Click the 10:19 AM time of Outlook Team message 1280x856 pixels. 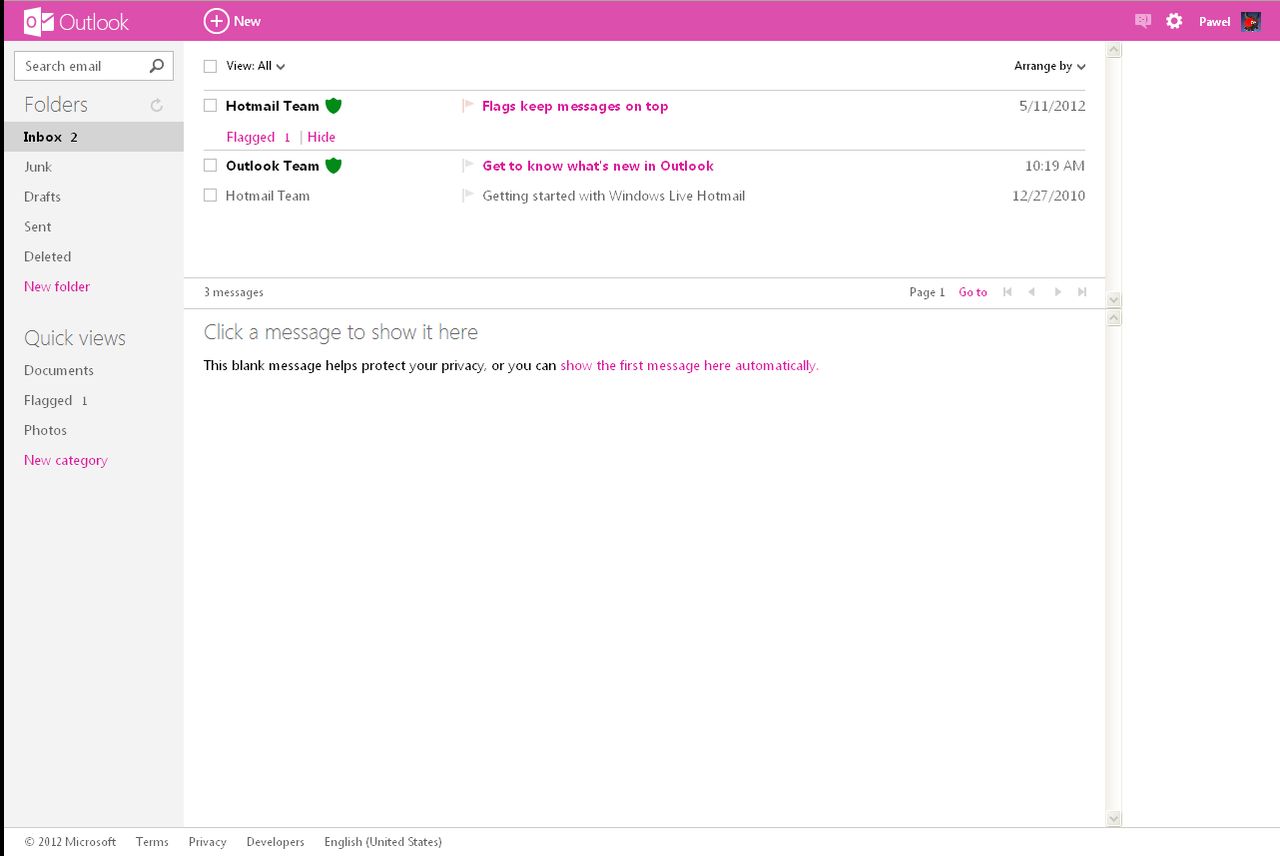1055,166
